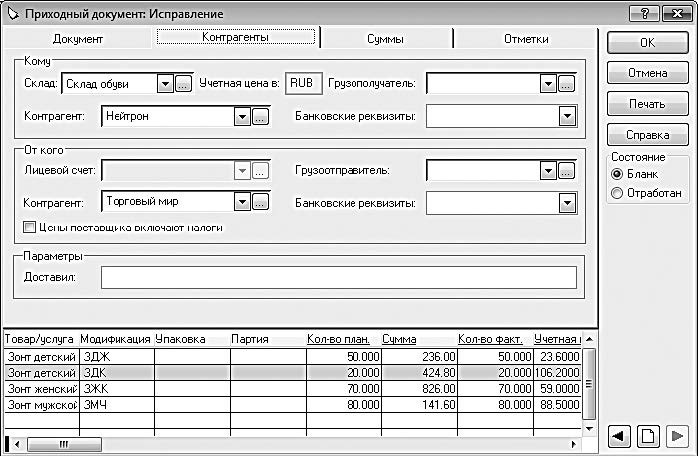Viewport: 698px width, 456px height.
Task: Click the browse button beside Грузополучатель field
Action: (566, 84)
